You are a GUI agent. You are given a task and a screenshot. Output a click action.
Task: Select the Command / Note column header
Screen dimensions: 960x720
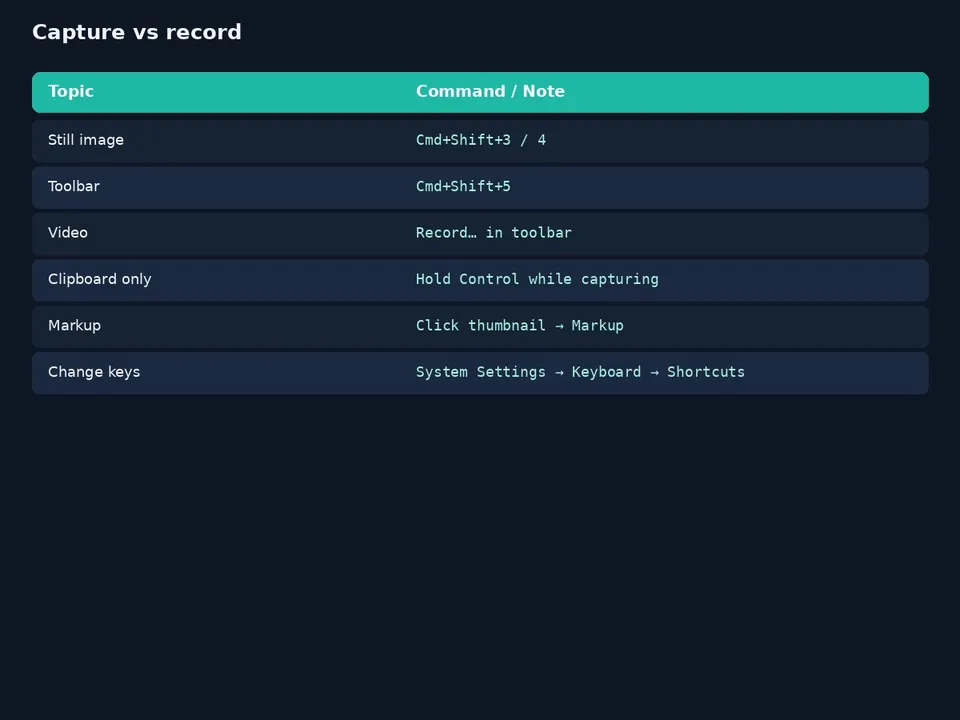(x=490, y=91)
